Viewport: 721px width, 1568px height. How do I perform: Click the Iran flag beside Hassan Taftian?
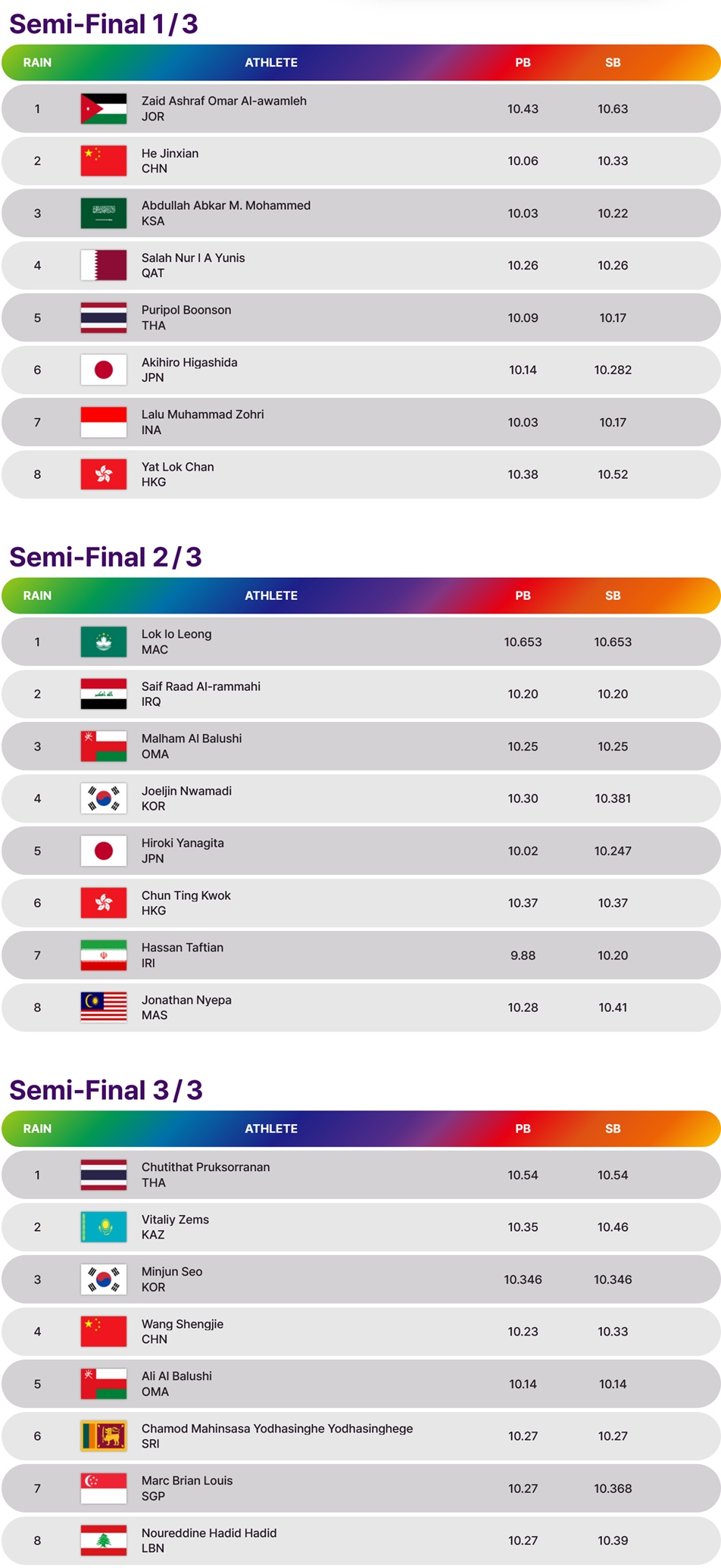104,956
